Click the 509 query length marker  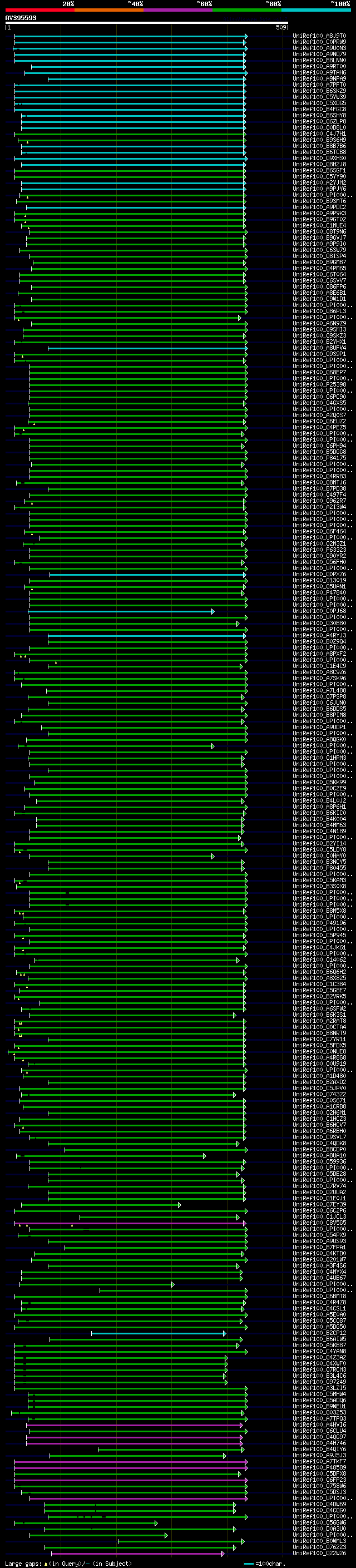[280, 27]
